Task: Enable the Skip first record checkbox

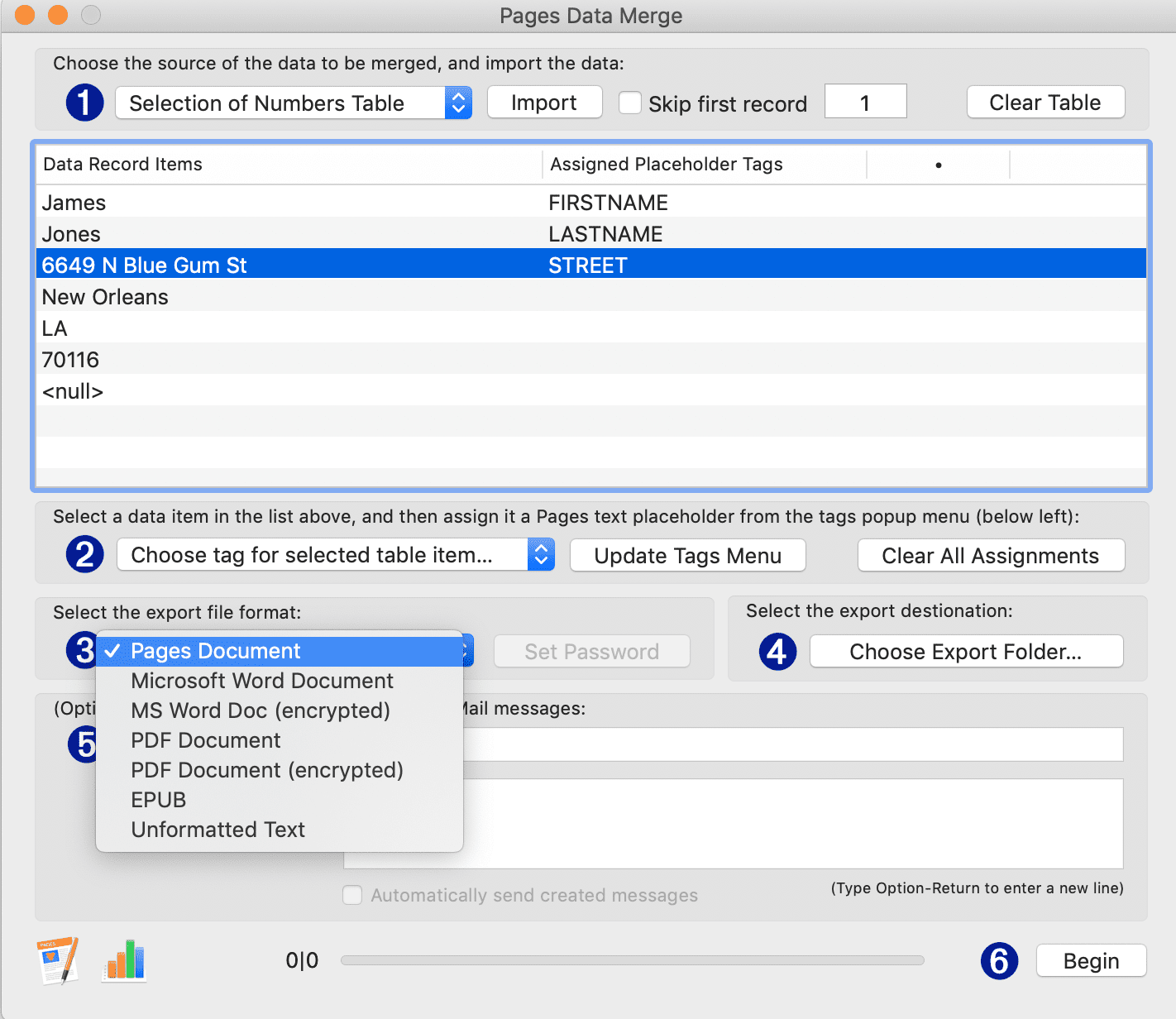Action: [630, 103]
